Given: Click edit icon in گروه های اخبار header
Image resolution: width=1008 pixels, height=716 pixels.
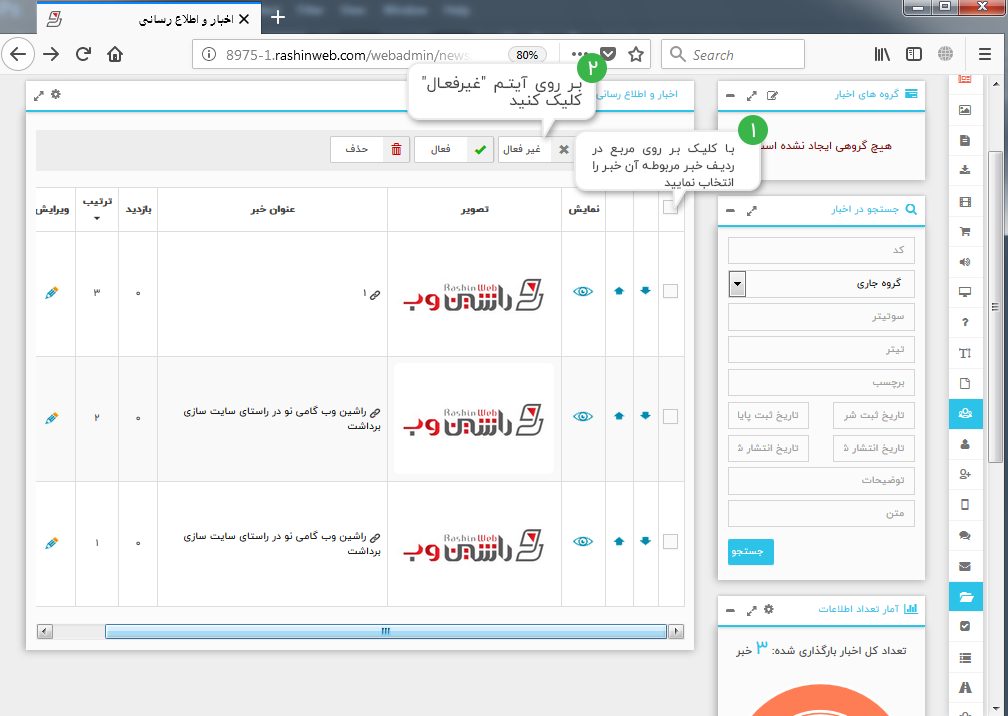Looking at the screenshot, I should coord(772,96).
